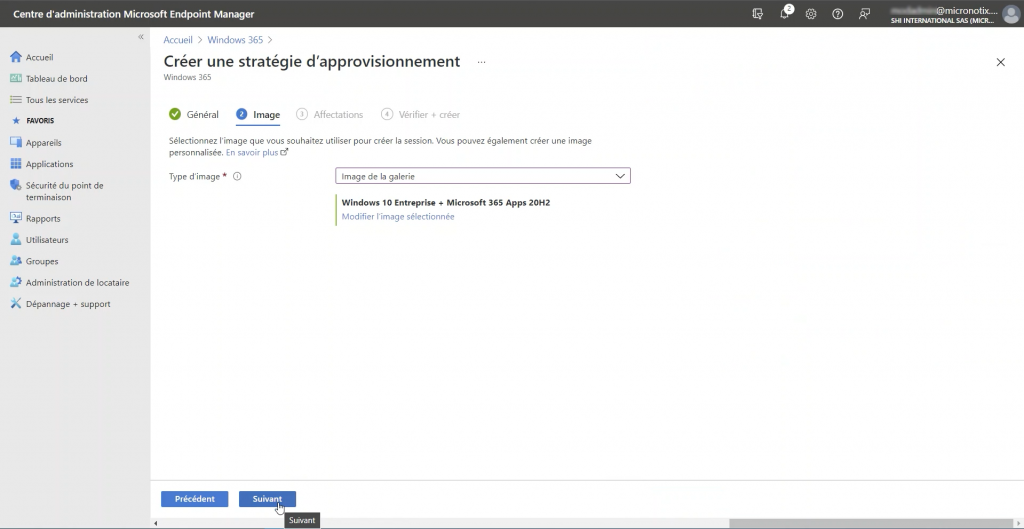Image resolution: width=1024 pixels, height=529 pixels.
Task: Go to Windows 365 breadcrumb link
Action: click(x=235, y=40)
